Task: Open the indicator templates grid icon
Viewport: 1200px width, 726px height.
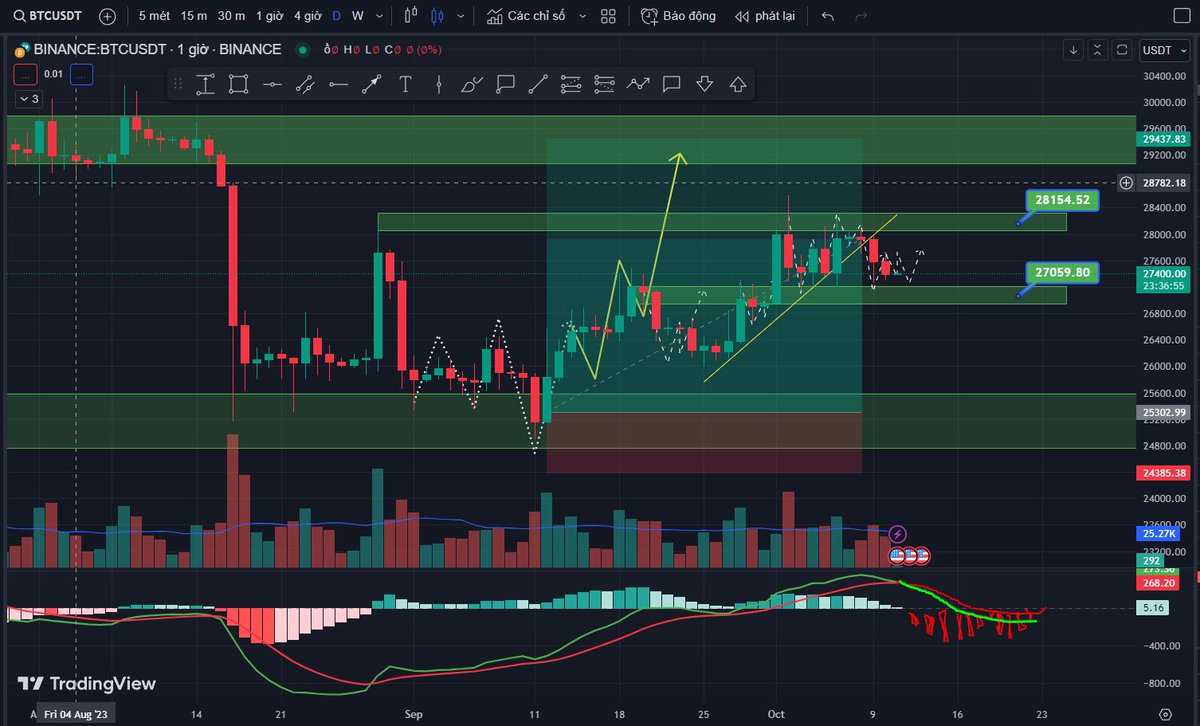Action: tap(609, 16)
